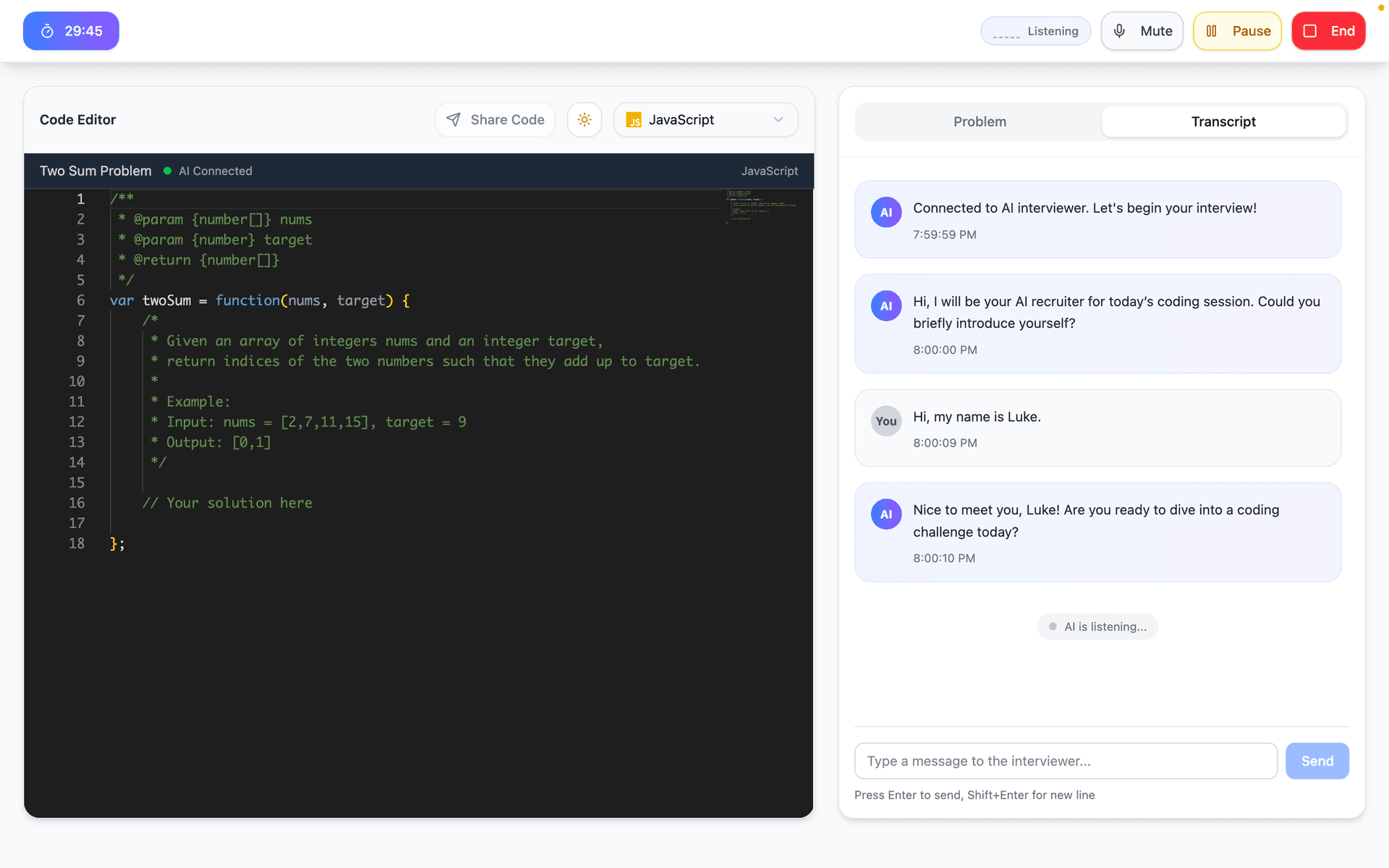Screen dimensions: 1389x868
Task: Click the Send message button
Action: [x=1317, y=761]
